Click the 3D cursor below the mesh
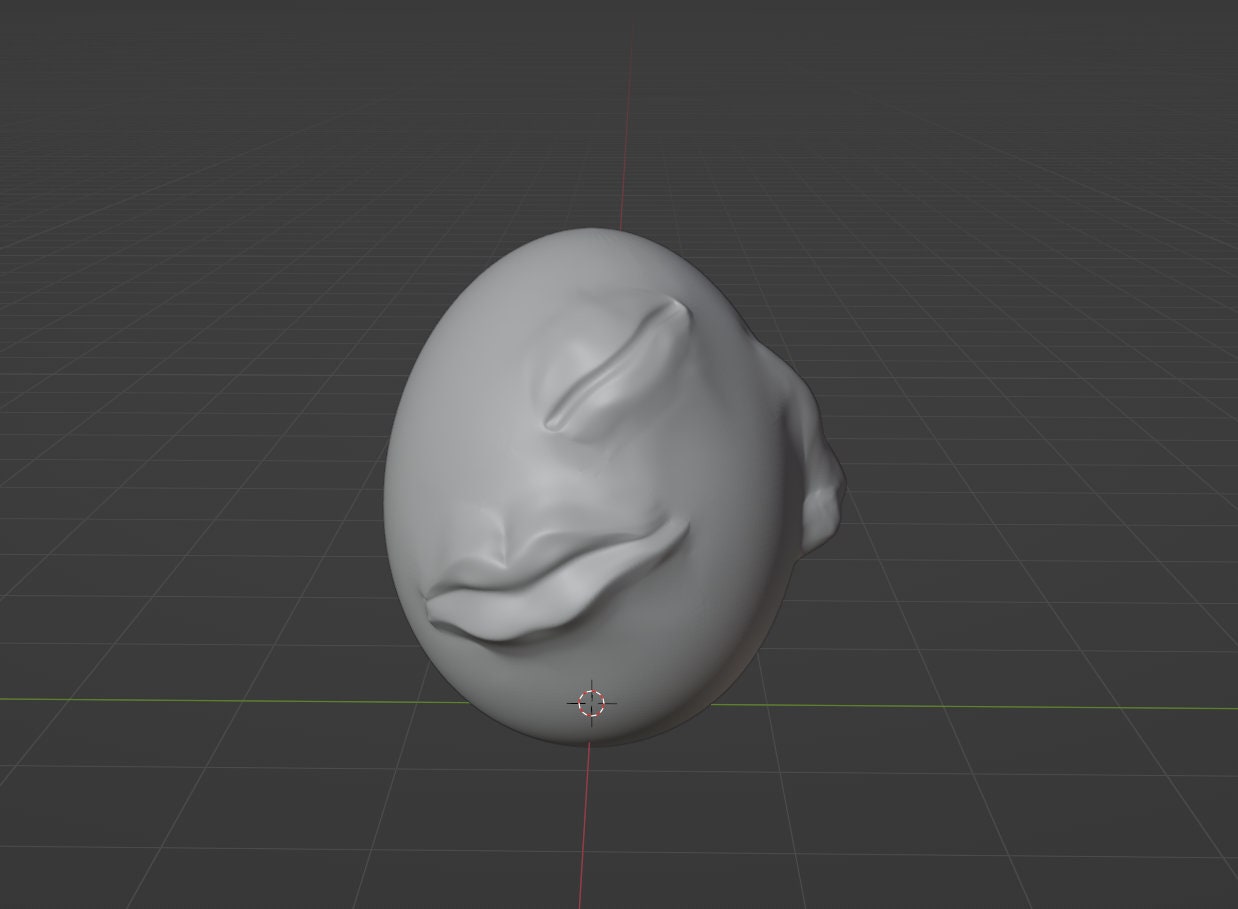This screenshot has width=1238, height=909. point(592,701)
